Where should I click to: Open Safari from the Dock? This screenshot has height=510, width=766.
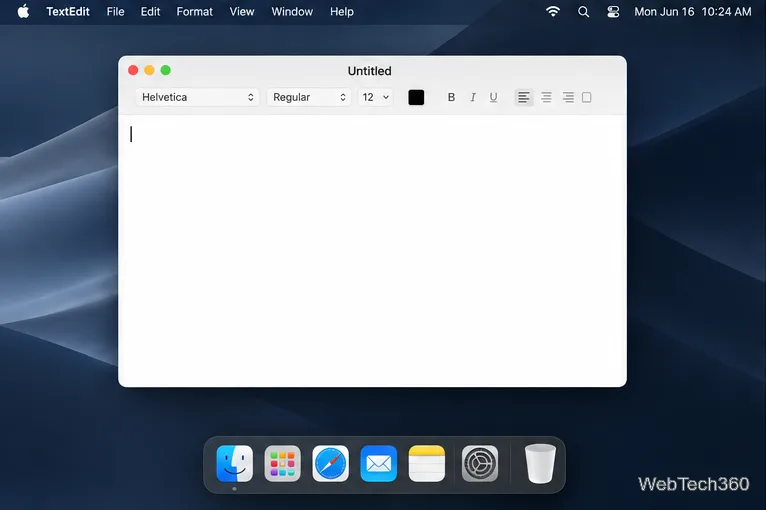330,464
